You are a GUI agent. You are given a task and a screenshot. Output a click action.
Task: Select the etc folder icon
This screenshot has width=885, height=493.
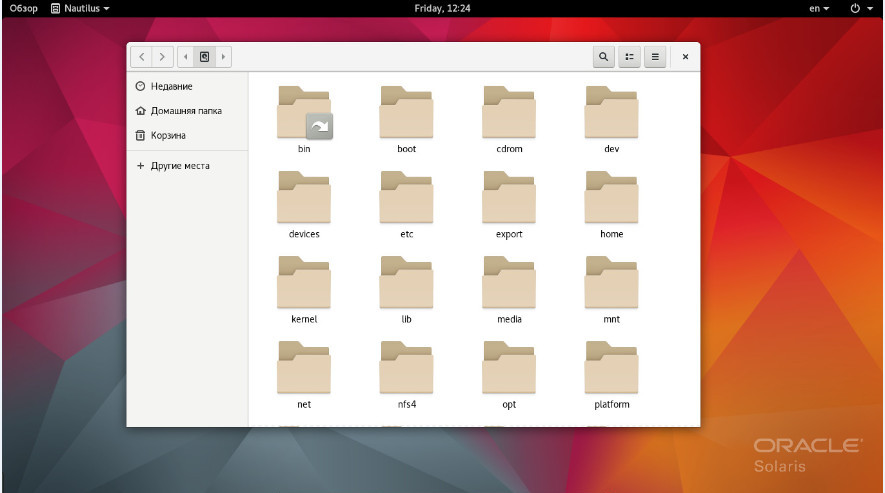point(406,198)
